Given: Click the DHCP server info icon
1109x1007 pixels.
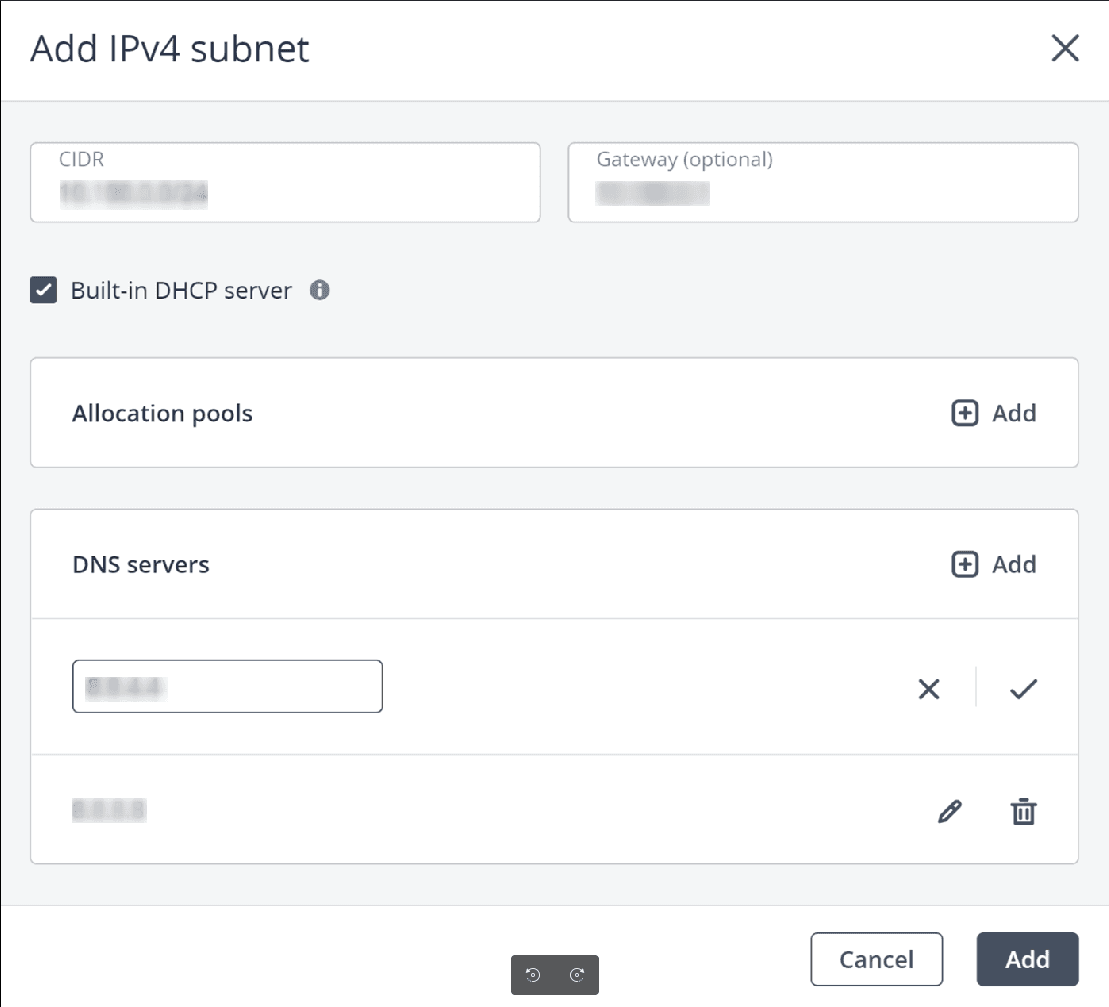Looking at the screenshot, I should [x=319, y=291].
